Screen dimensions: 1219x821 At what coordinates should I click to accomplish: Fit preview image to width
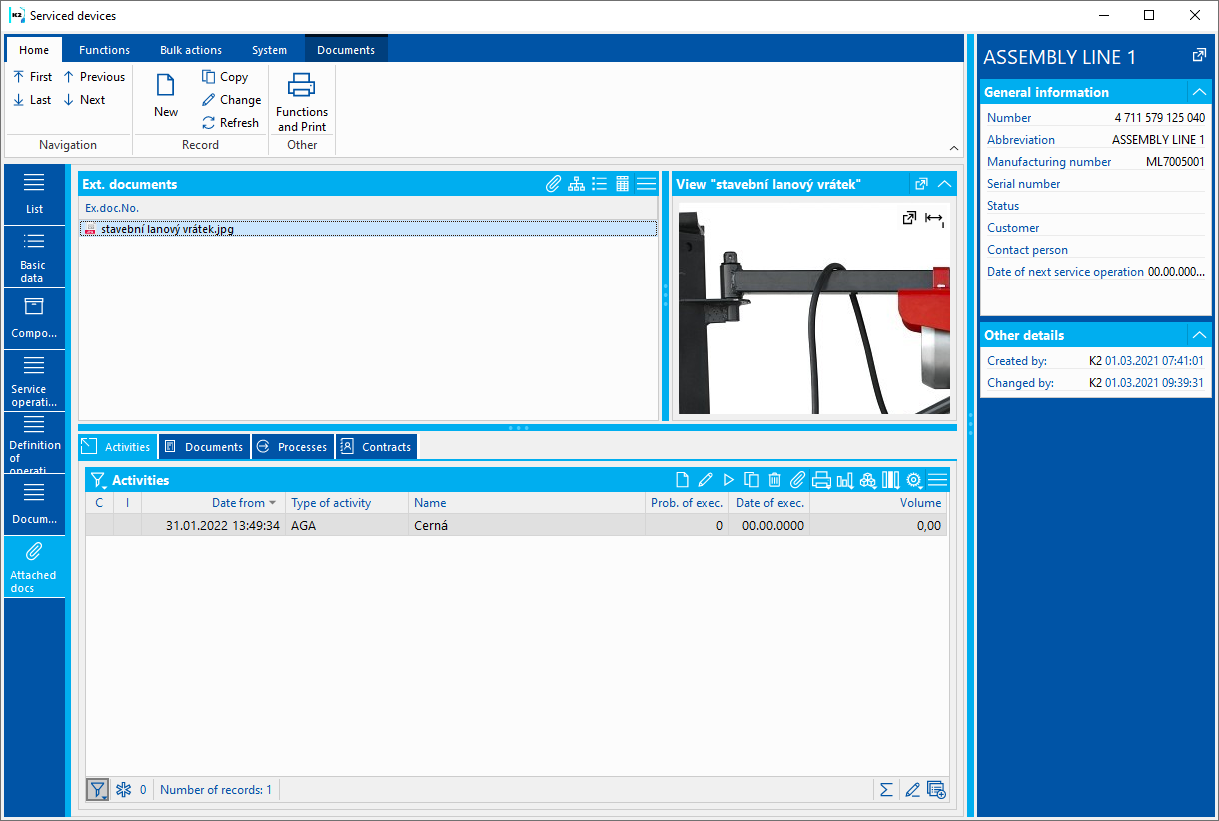coord(934,218)
